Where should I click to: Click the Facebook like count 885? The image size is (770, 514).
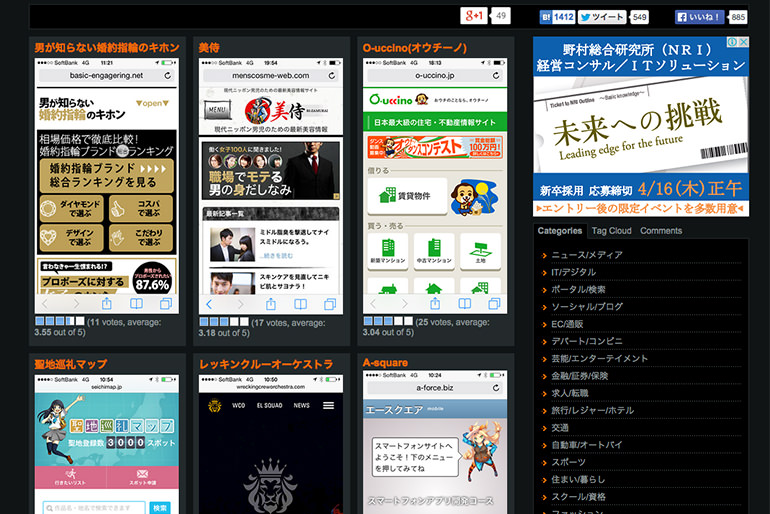[x=738, y=17]
